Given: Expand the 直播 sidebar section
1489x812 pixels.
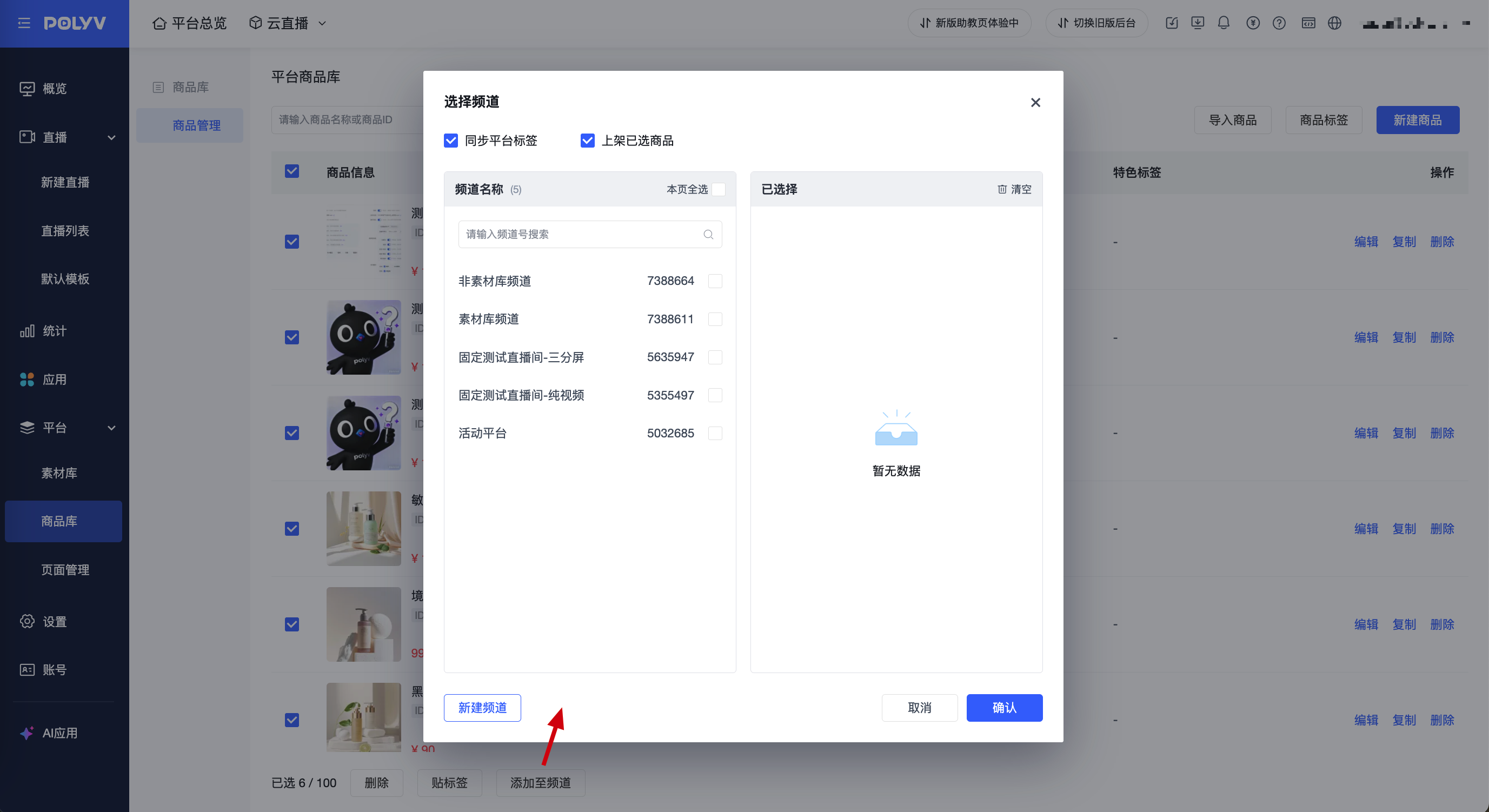Looking at the screenshot, I should 67,137.
